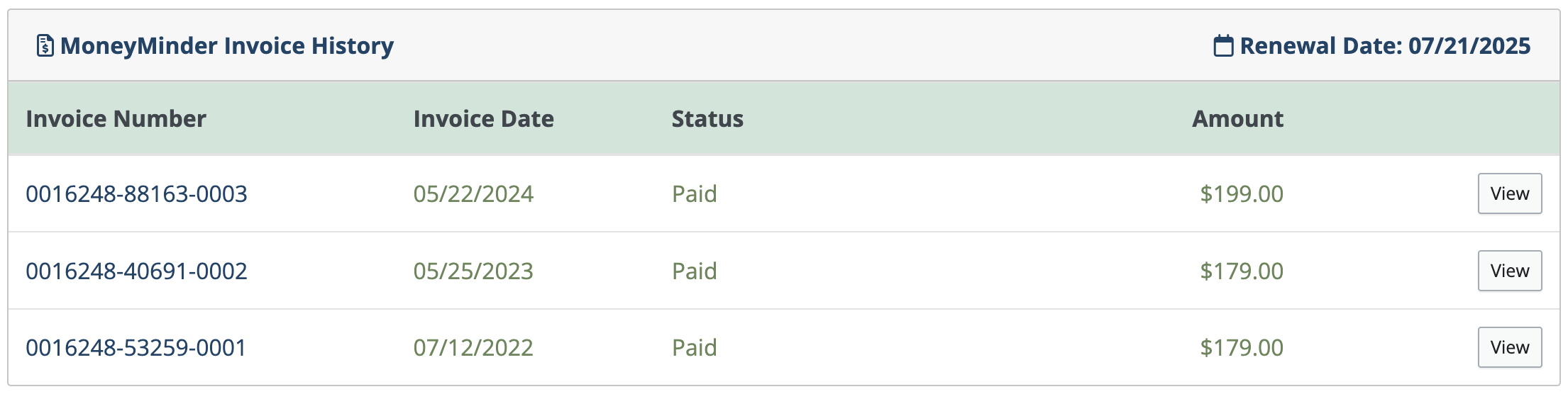Image resolution: width=1568 pixels, height=394 pixels.
Task: Click the calendar icon beside Renewal Date
Action: [x=1223, y=45]
